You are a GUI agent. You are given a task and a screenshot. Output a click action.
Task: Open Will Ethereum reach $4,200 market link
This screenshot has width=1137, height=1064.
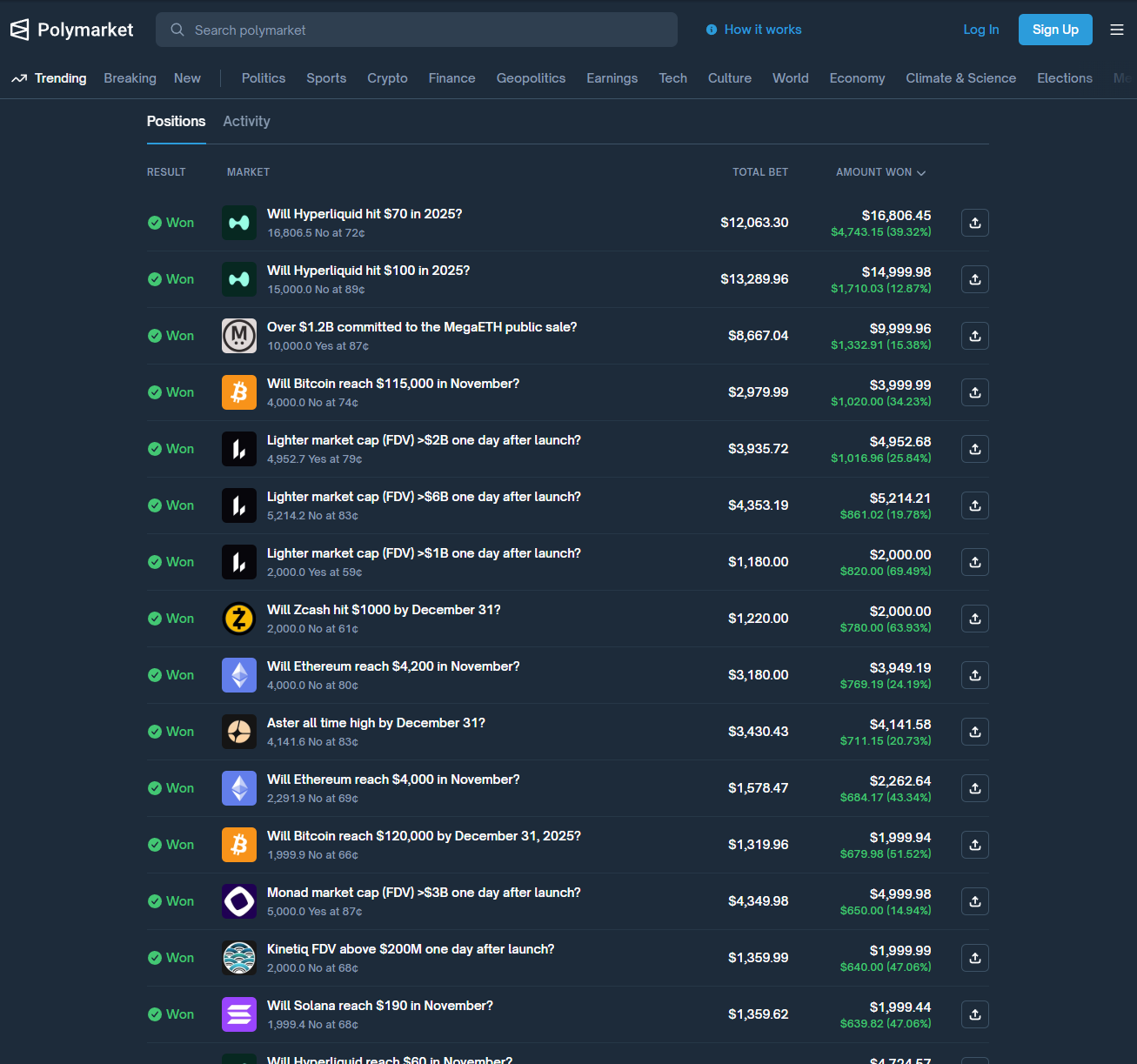[393, 666]
